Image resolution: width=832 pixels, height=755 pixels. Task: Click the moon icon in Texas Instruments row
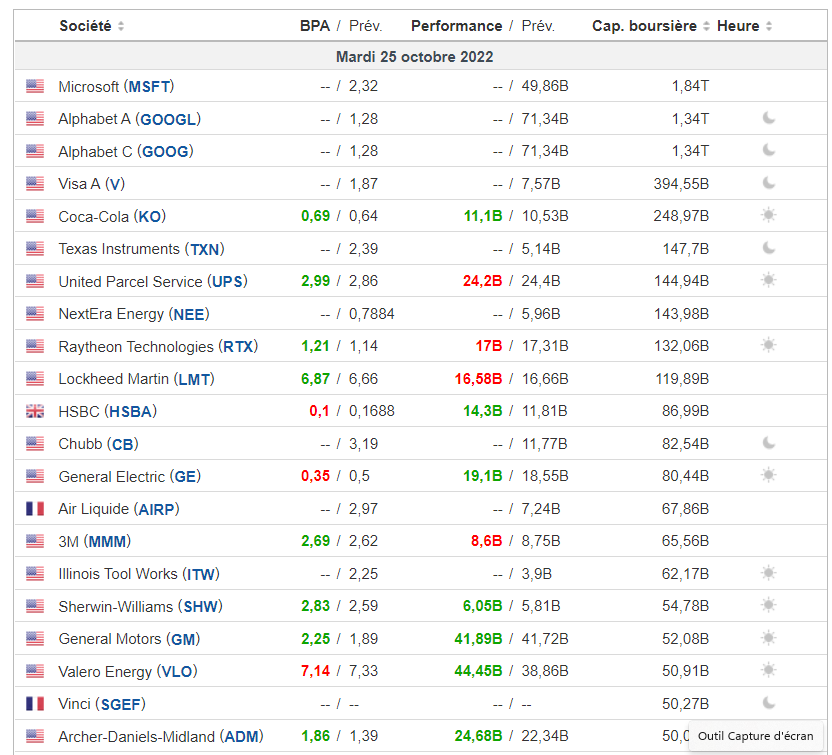(x=768, y=249)
